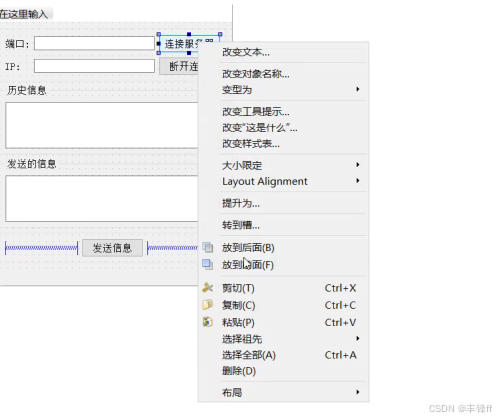
Task: Click the IP input field
Action: (94, 66)
